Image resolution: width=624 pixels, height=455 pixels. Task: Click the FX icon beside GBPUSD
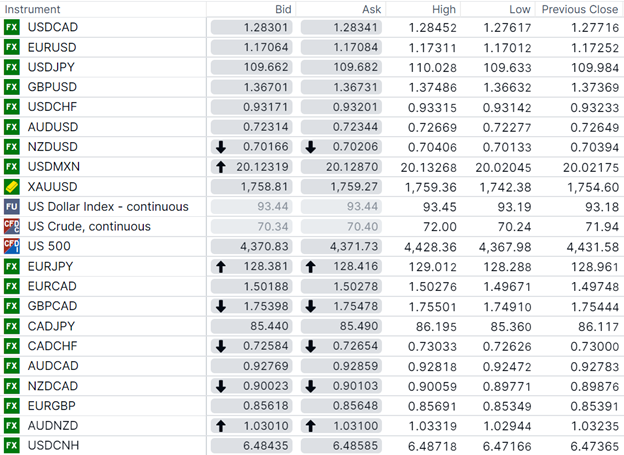click(x=12, y=87)
